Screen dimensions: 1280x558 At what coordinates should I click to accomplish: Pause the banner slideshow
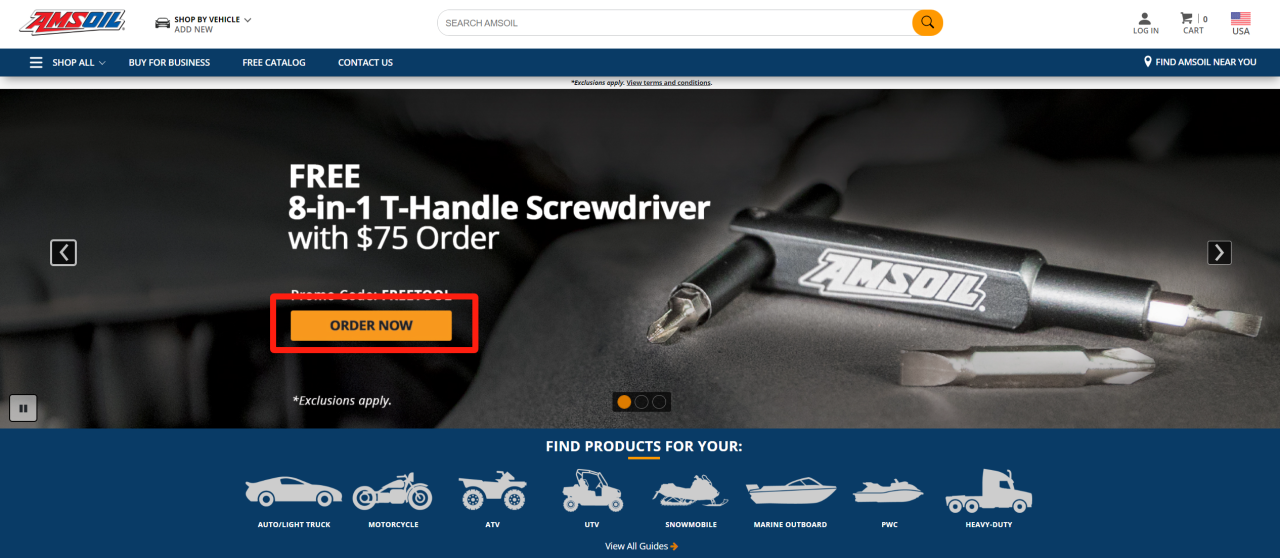[23, 408]
